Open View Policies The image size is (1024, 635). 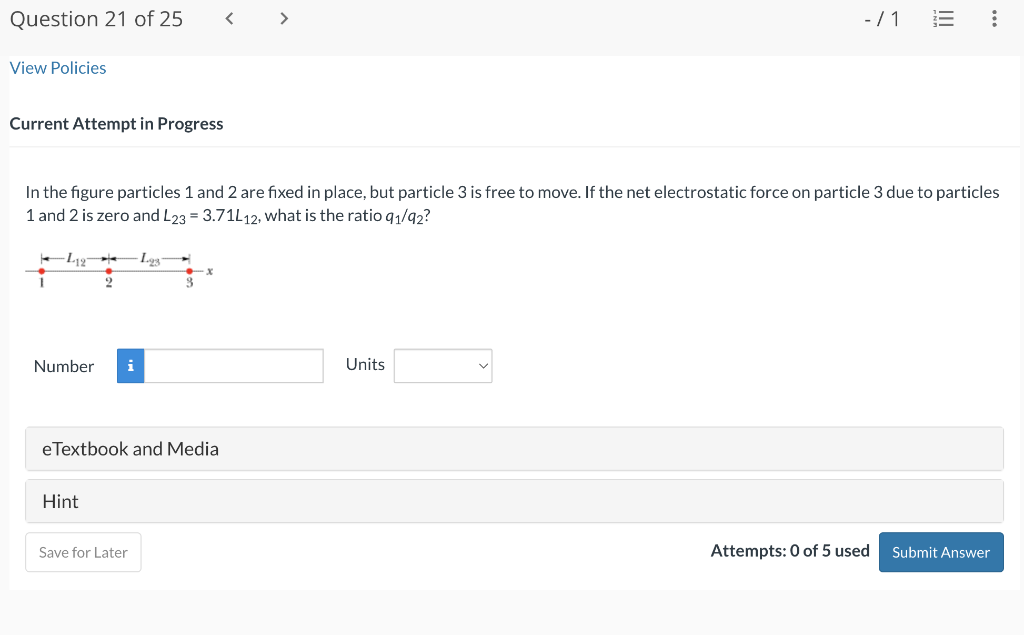tap(57, 67)
